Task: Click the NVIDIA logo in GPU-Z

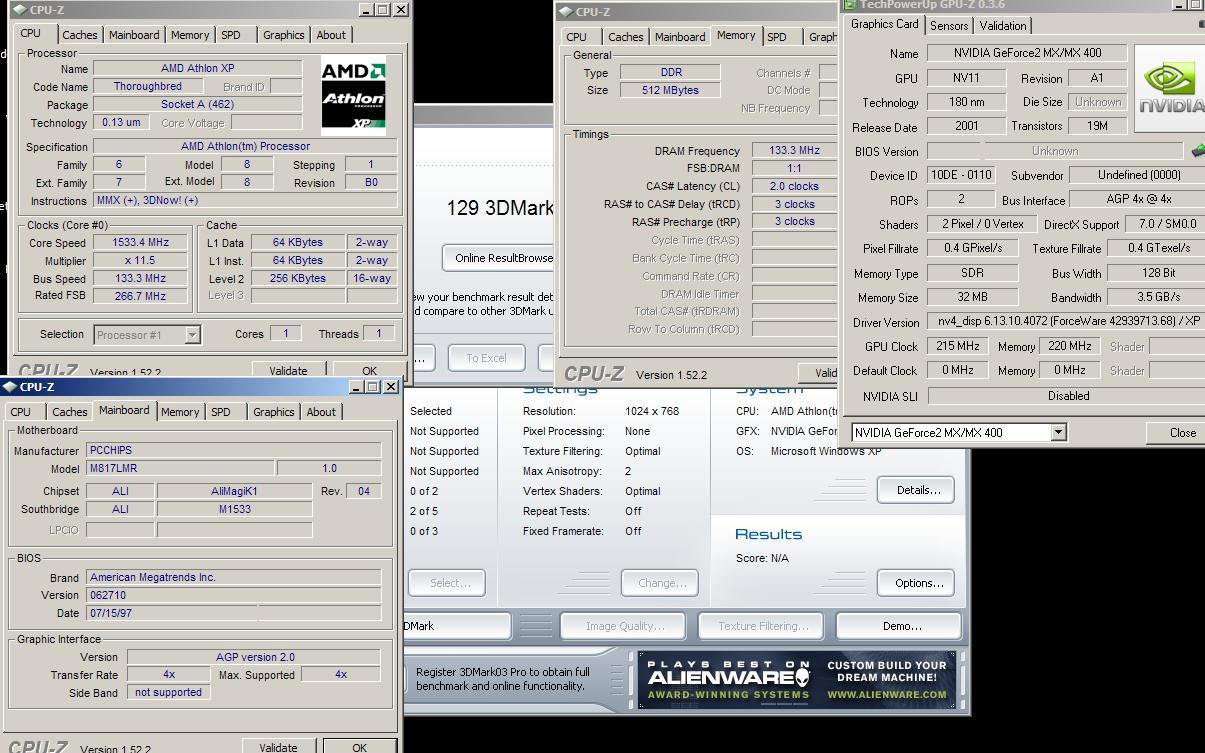Action: [1171, 88]
